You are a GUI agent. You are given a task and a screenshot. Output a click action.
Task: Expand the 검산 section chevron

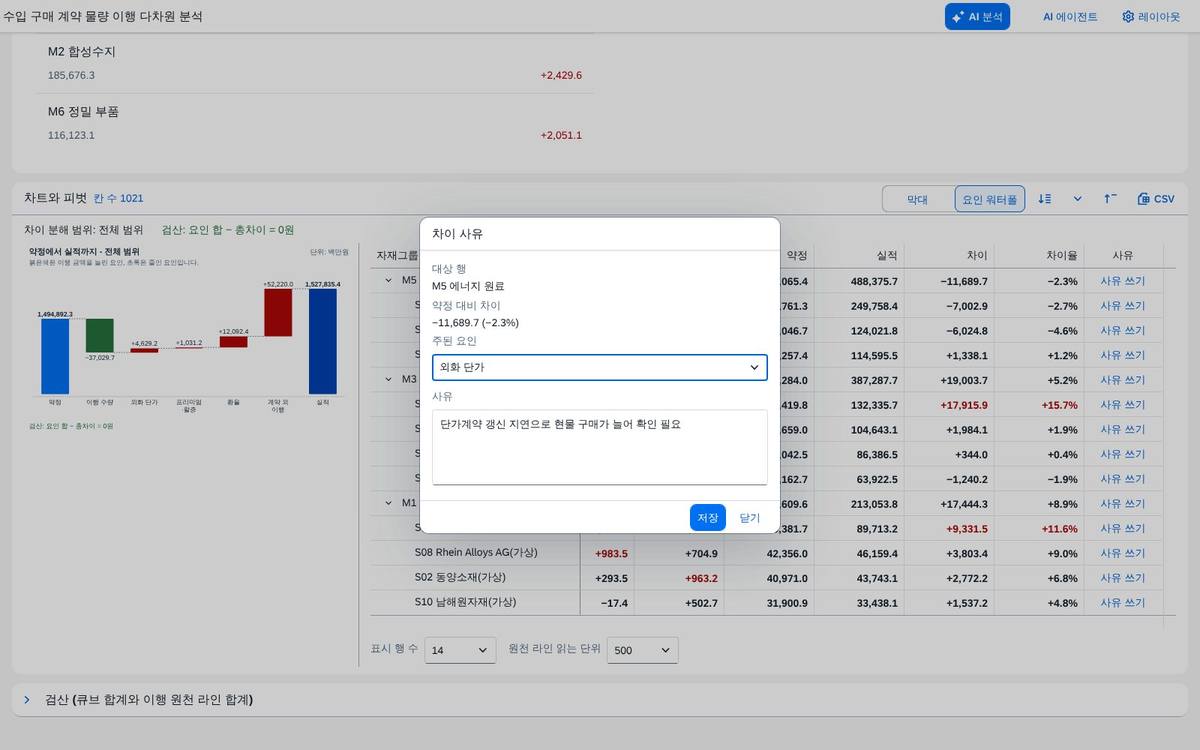(x=27, y=700)
